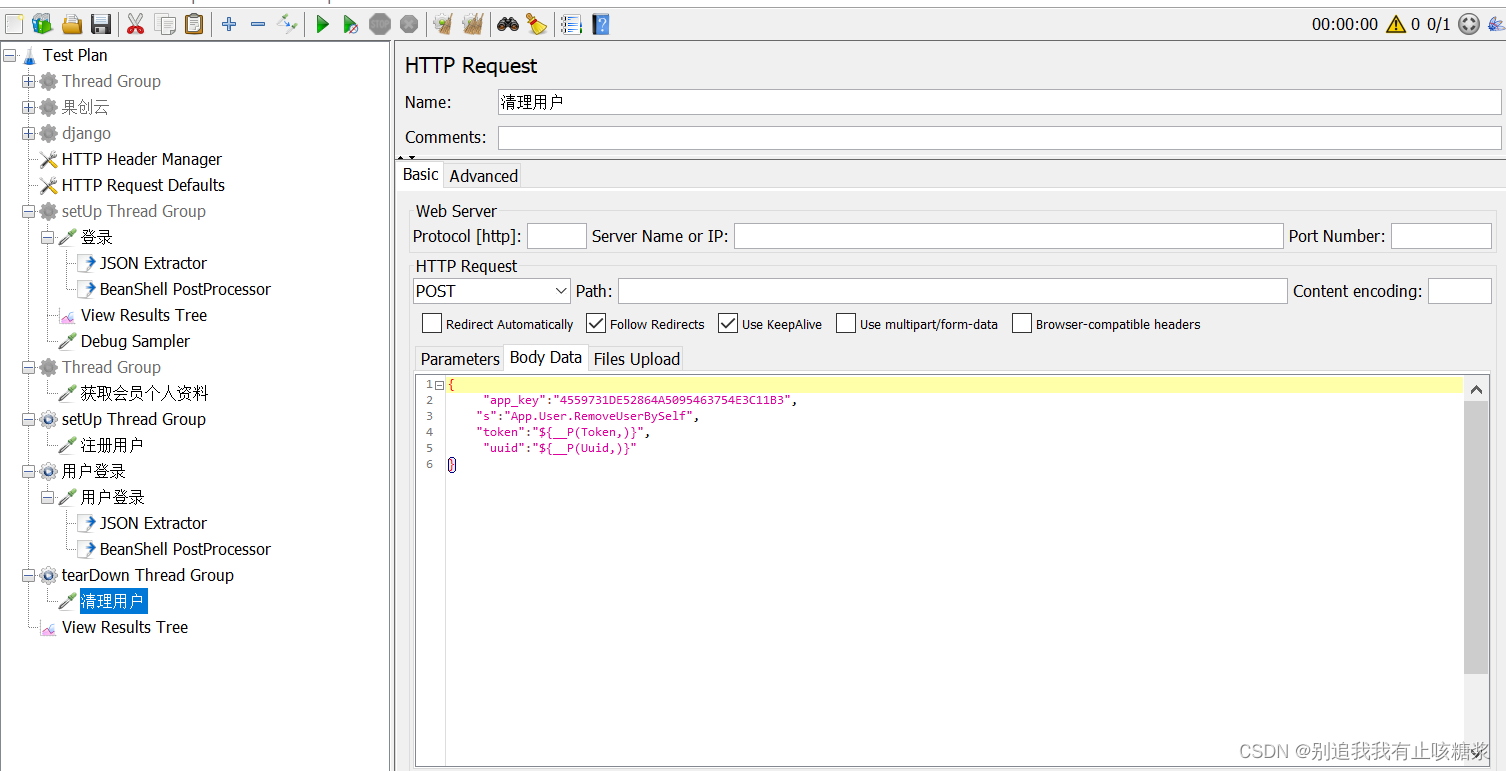Click the Paste clipboard icon
The image size is (1506, 771).
tap(194, 24)
